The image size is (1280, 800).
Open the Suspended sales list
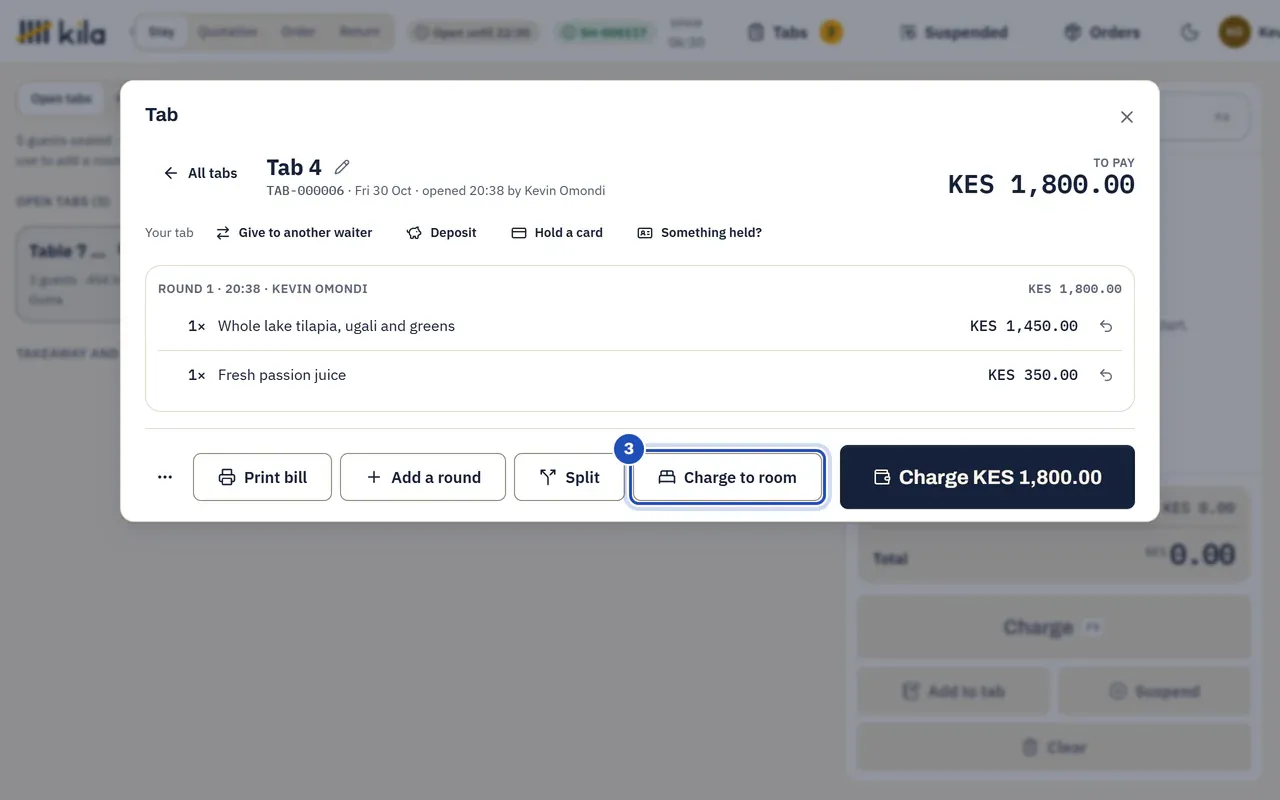pos(954,32)
